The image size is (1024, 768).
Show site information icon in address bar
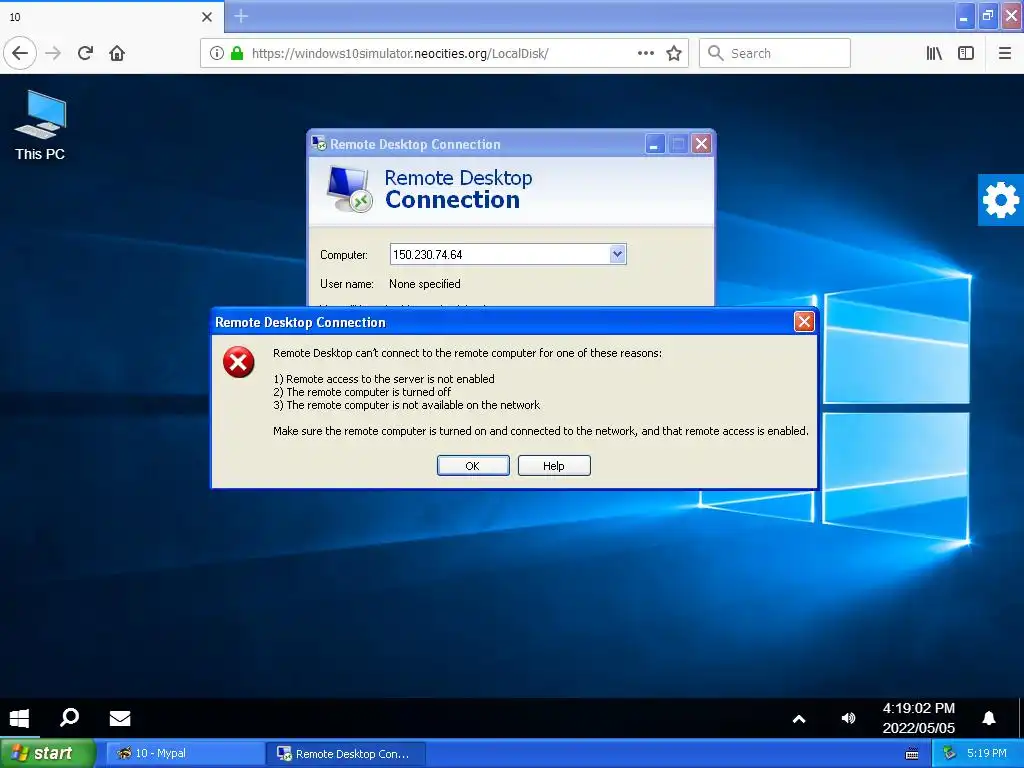[217, 53]
